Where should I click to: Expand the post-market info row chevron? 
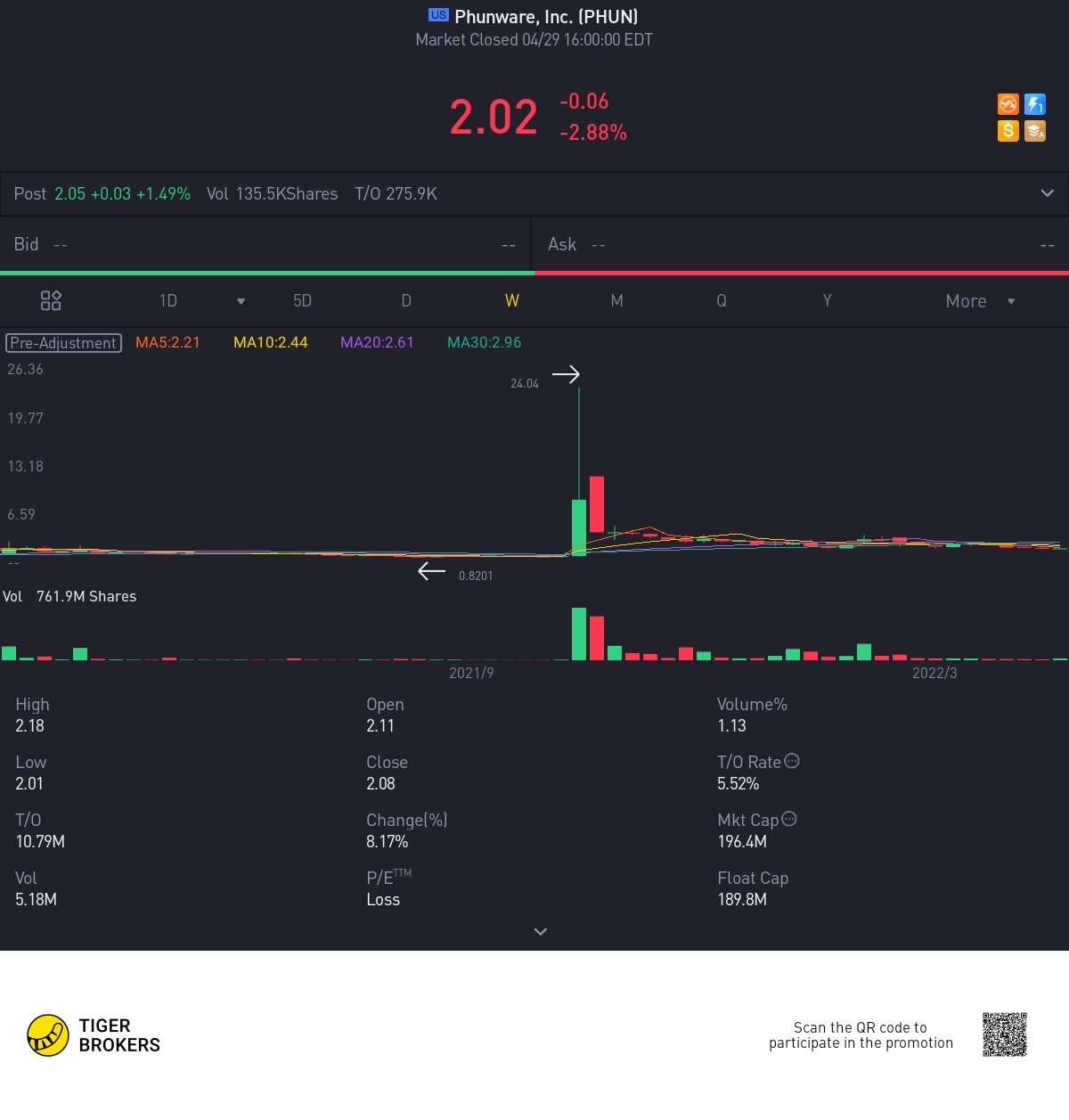click(1048, 193)
